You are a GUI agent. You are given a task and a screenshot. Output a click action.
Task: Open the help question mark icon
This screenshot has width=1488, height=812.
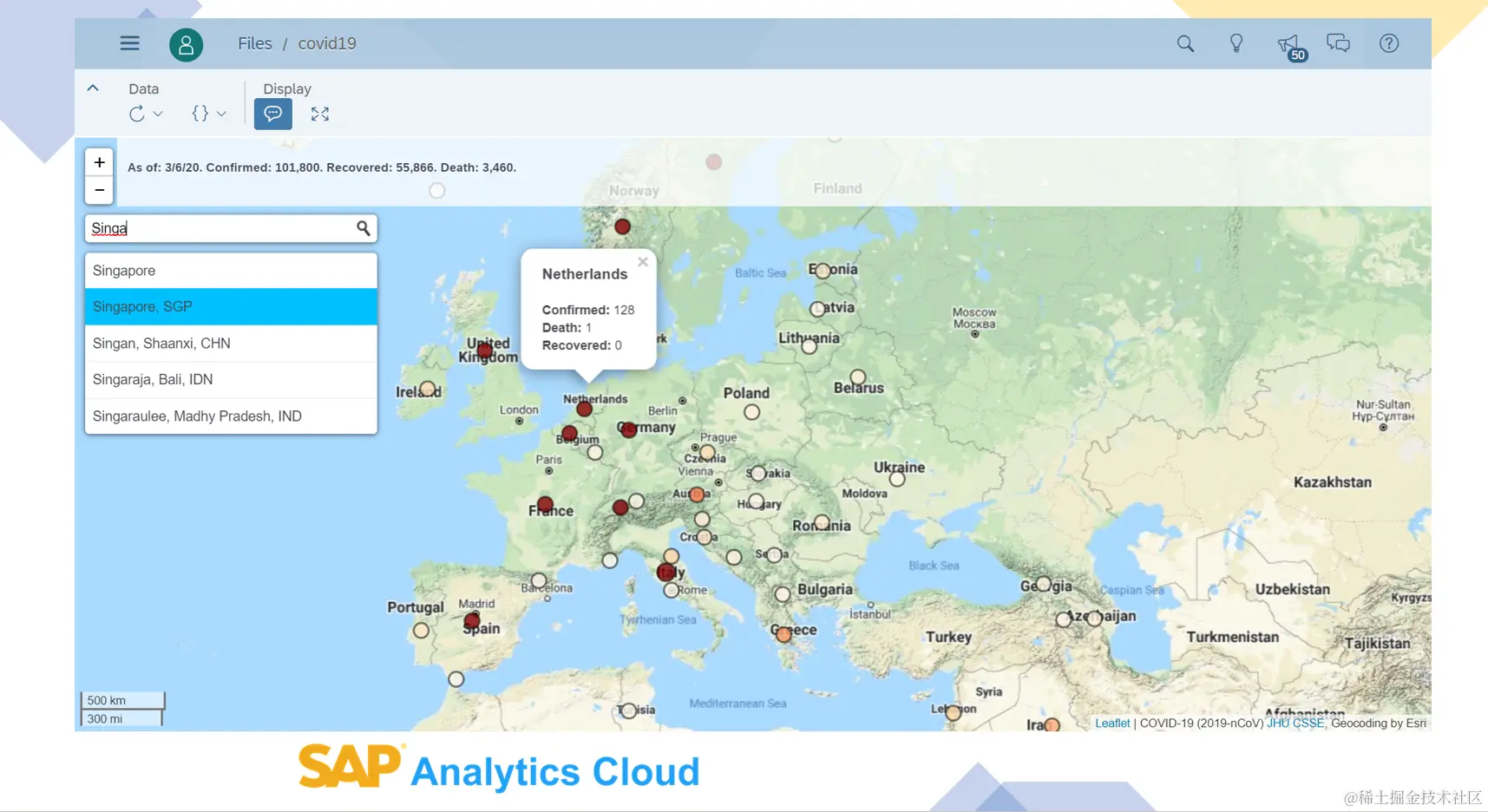[1389, 43]
